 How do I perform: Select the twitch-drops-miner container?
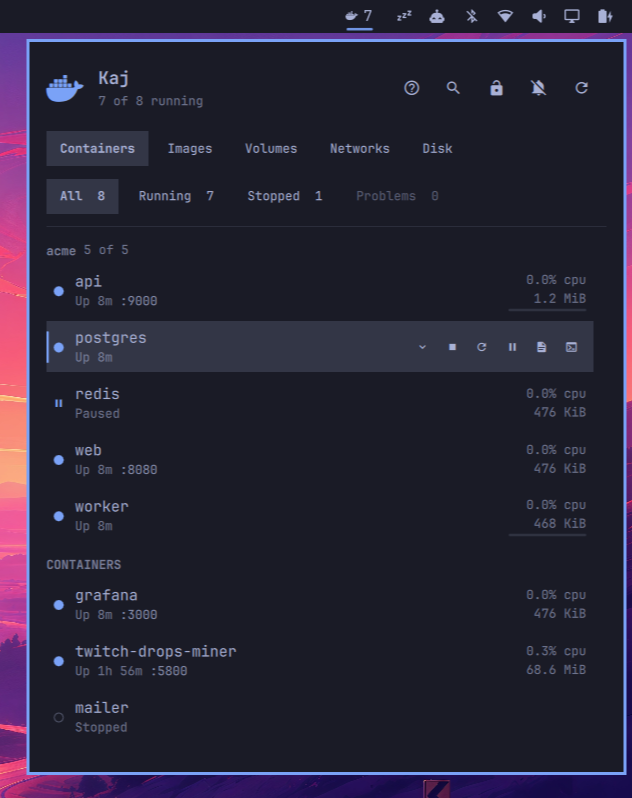coord(320,661)
